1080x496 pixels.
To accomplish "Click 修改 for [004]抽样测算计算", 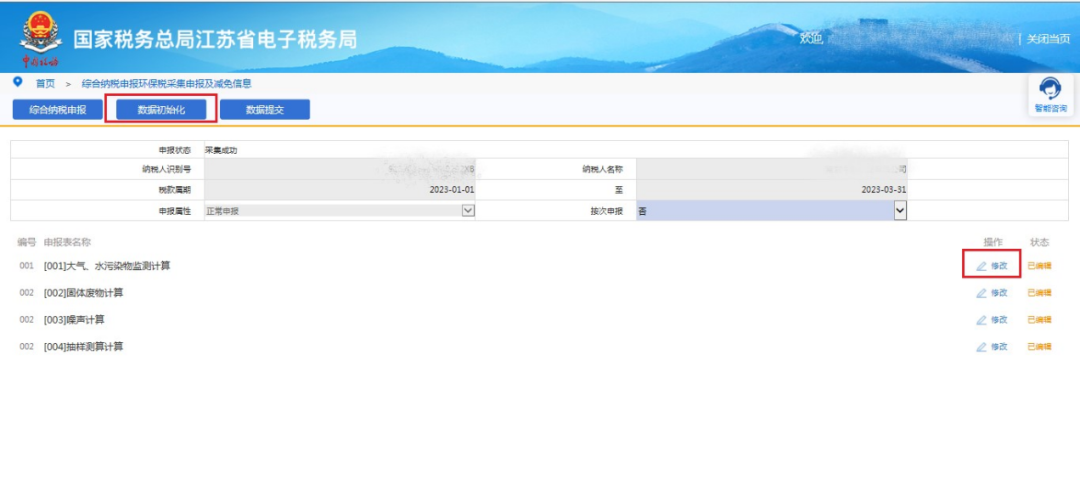I will pos(999,347).
